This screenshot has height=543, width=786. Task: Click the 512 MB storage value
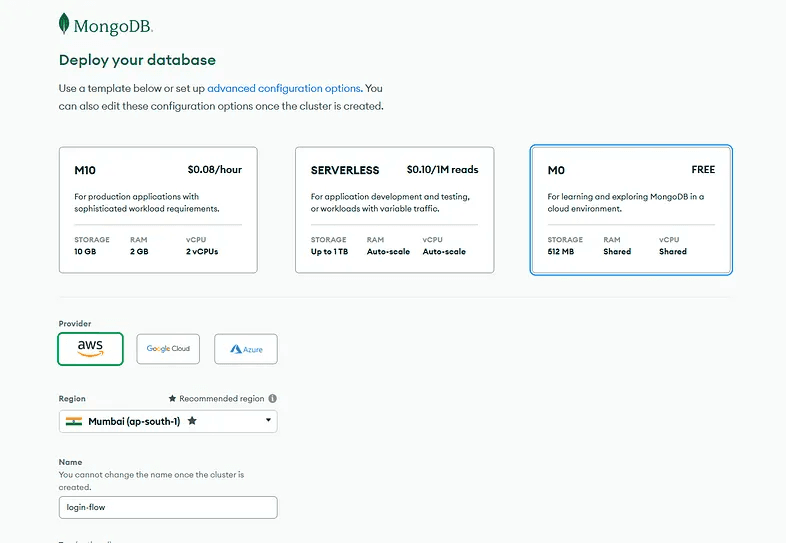pos(560,251)
